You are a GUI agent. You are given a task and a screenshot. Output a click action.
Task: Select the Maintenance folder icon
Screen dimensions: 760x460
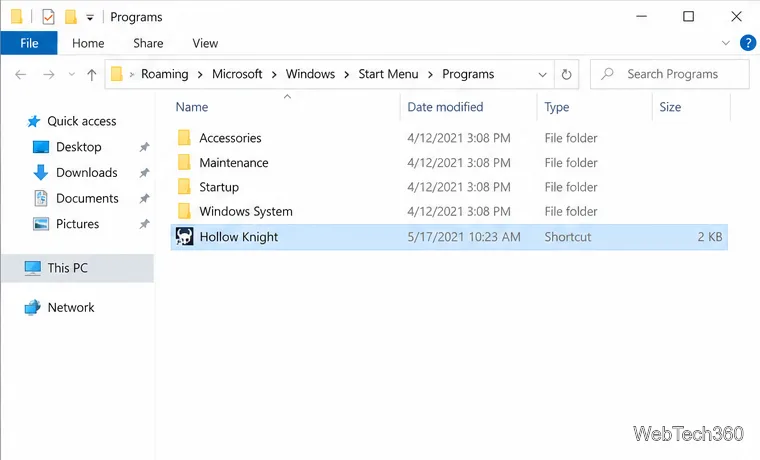point(184,162)
